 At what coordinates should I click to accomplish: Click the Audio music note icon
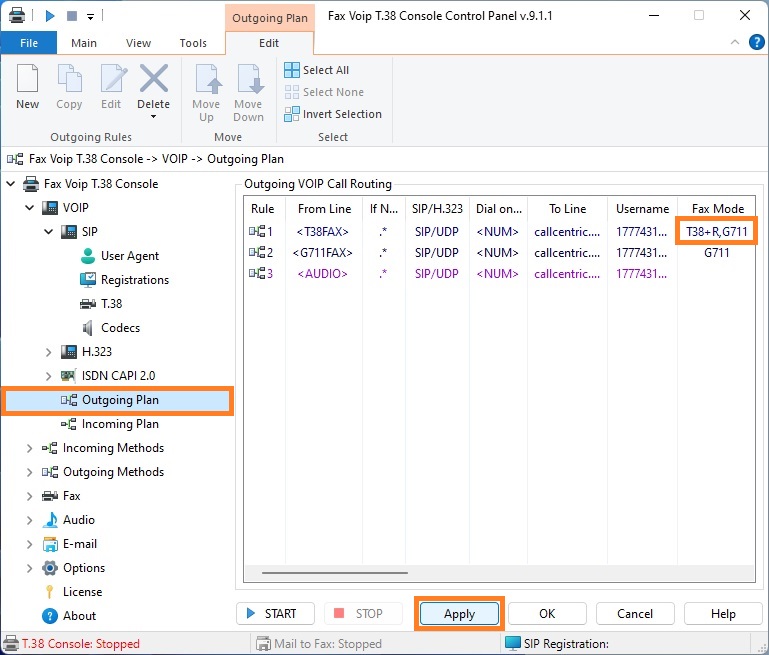pos(50,520)
